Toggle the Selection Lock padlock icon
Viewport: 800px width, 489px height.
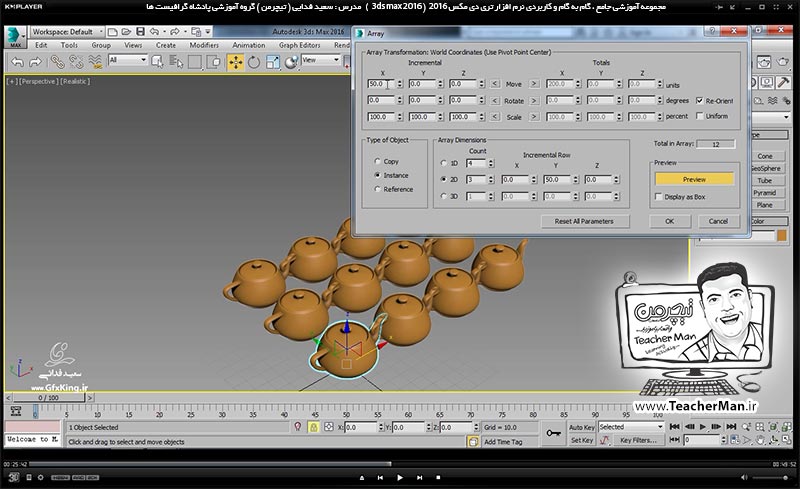tap(313, 427)
